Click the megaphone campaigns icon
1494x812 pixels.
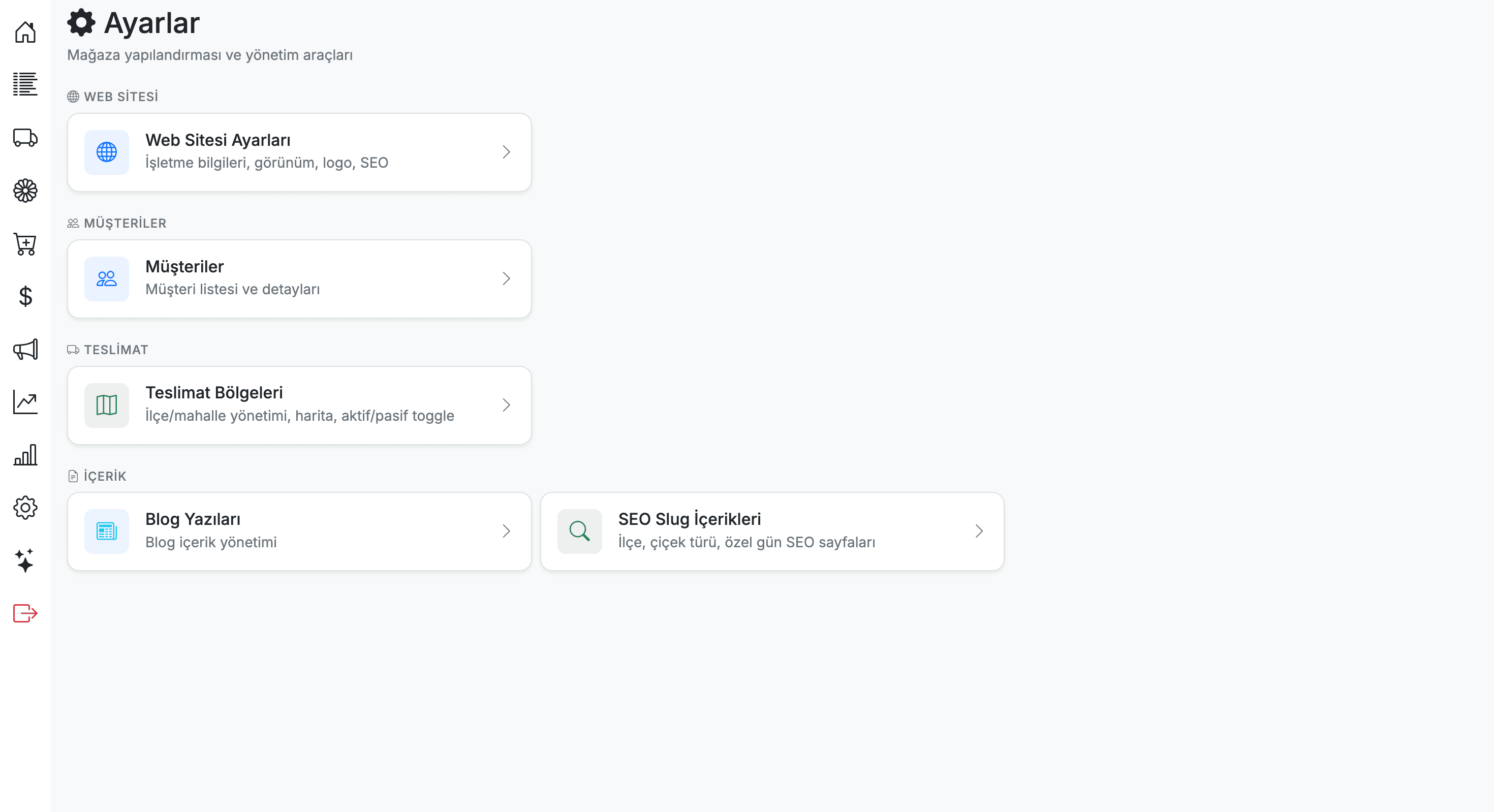[25, 349]
